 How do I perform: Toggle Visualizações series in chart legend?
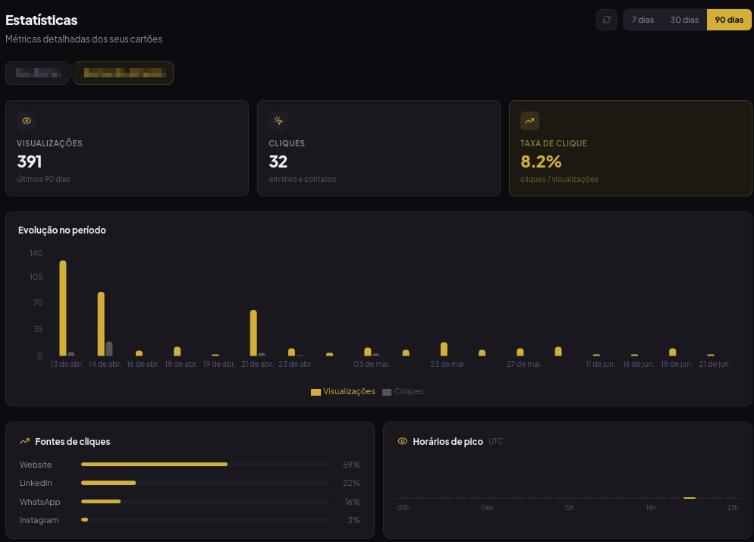tap(343, 391)
